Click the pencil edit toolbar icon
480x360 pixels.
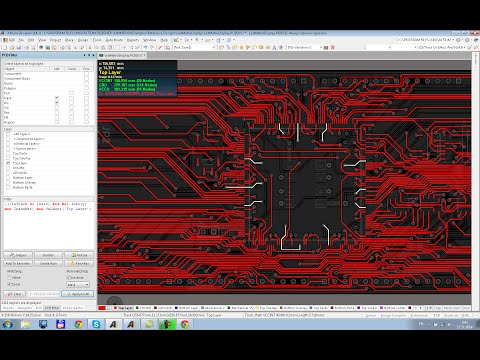tap(160, 48)
